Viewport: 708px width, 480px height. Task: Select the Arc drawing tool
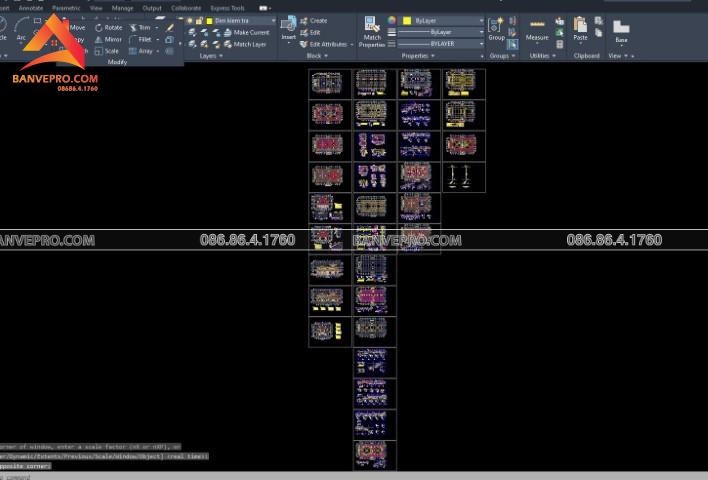(21, 29)
